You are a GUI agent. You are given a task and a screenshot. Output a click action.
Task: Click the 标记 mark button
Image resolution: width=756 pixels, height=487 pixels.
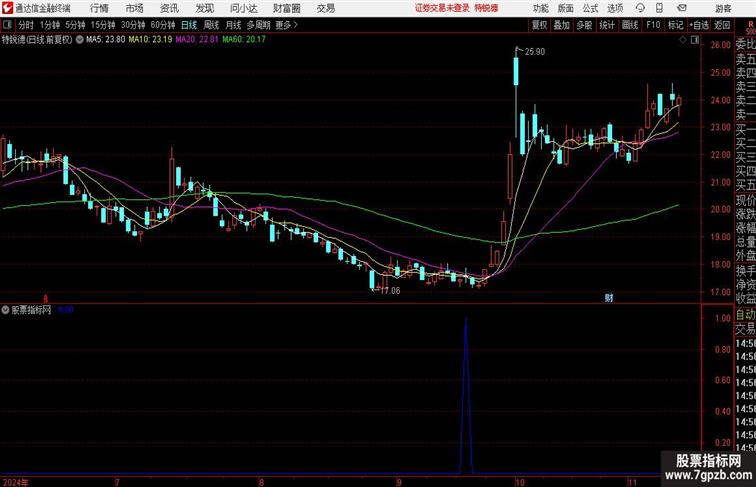(675, 25)
